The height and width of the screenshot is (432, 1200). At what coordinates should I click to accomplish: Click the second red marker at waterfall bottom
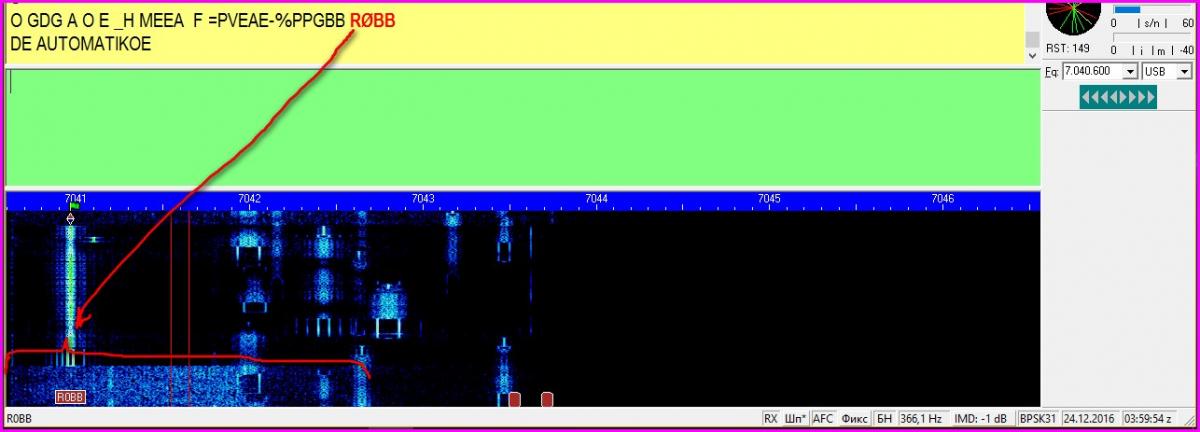click(547, 399)
